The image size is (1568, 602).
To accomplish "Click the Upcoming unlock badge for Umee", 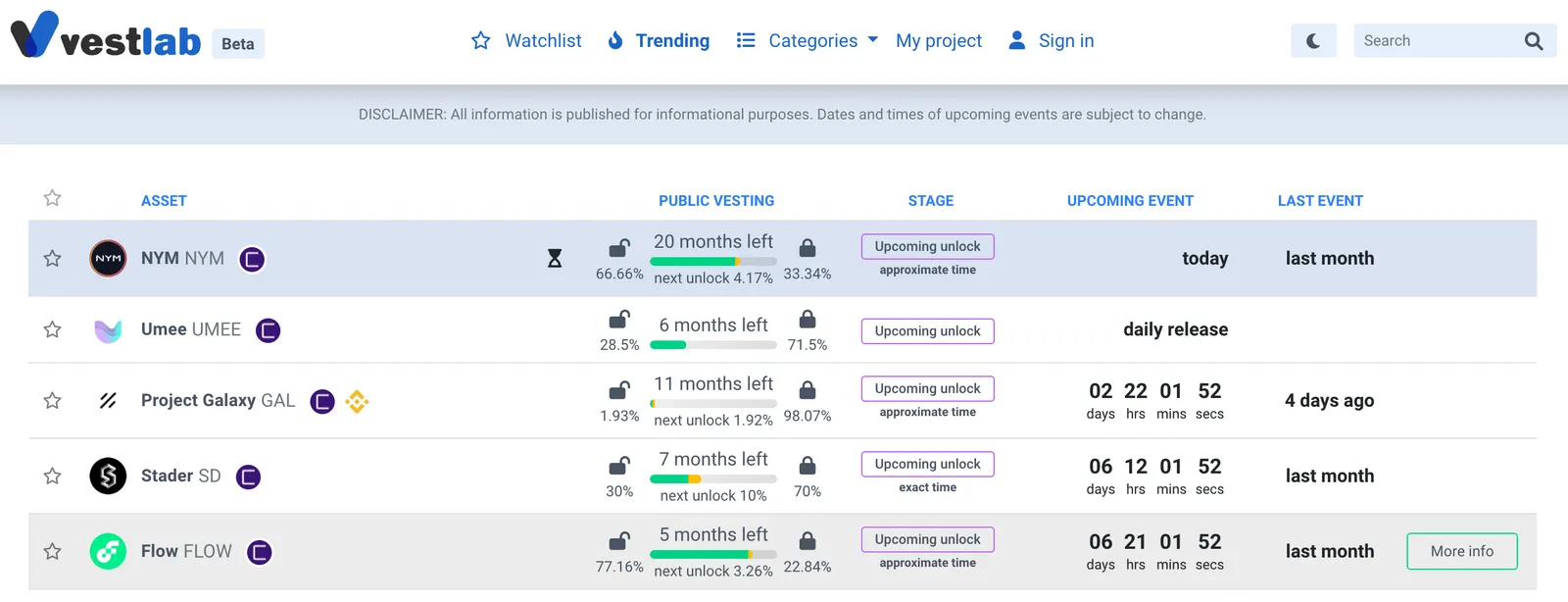I will coord(928,330).
